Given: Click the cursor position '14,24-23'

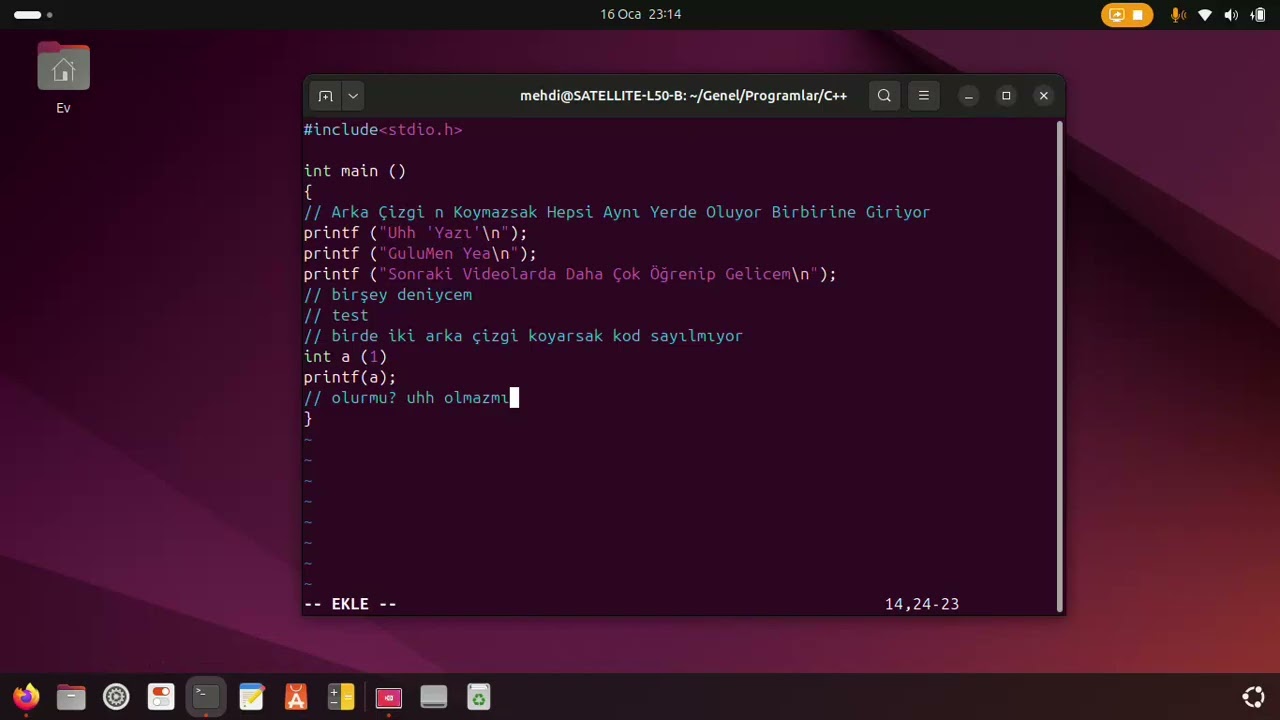Looking at the screenshot, I should pyautogui.click(x=922, y=604).
